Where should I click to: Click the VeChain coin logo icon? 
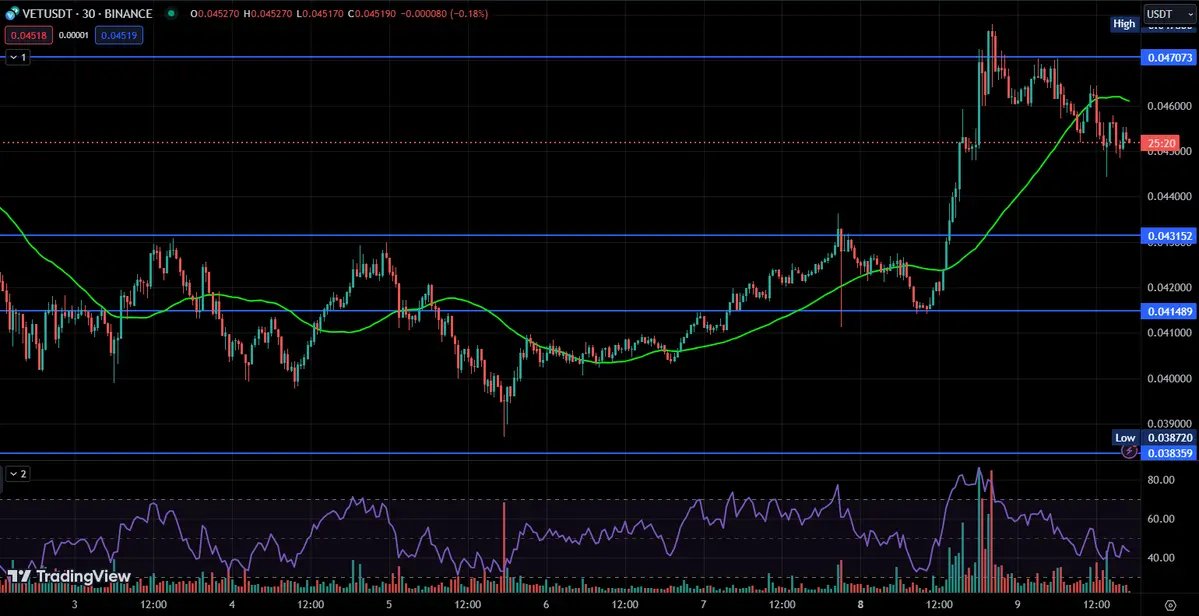point(11,14)
